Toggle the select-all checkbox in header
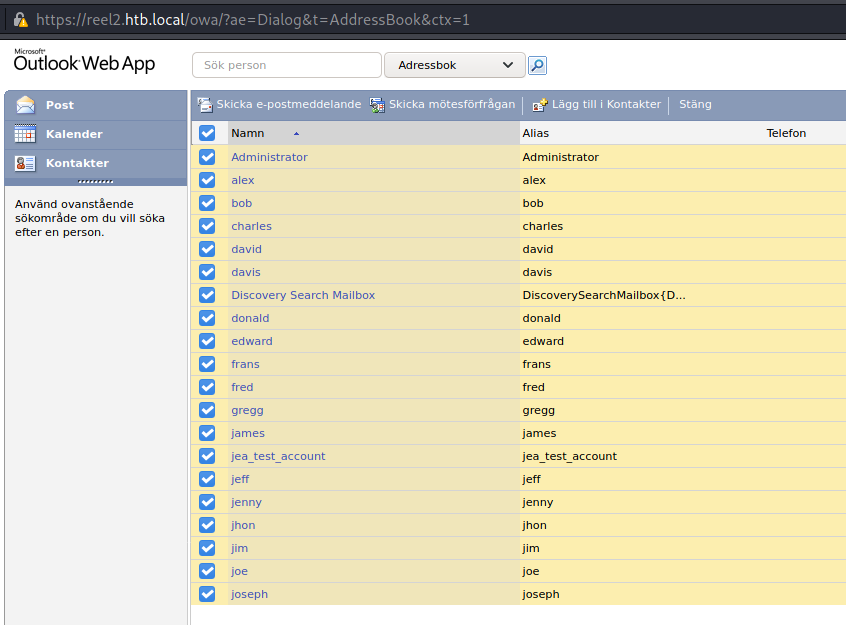 click(207, 133)
